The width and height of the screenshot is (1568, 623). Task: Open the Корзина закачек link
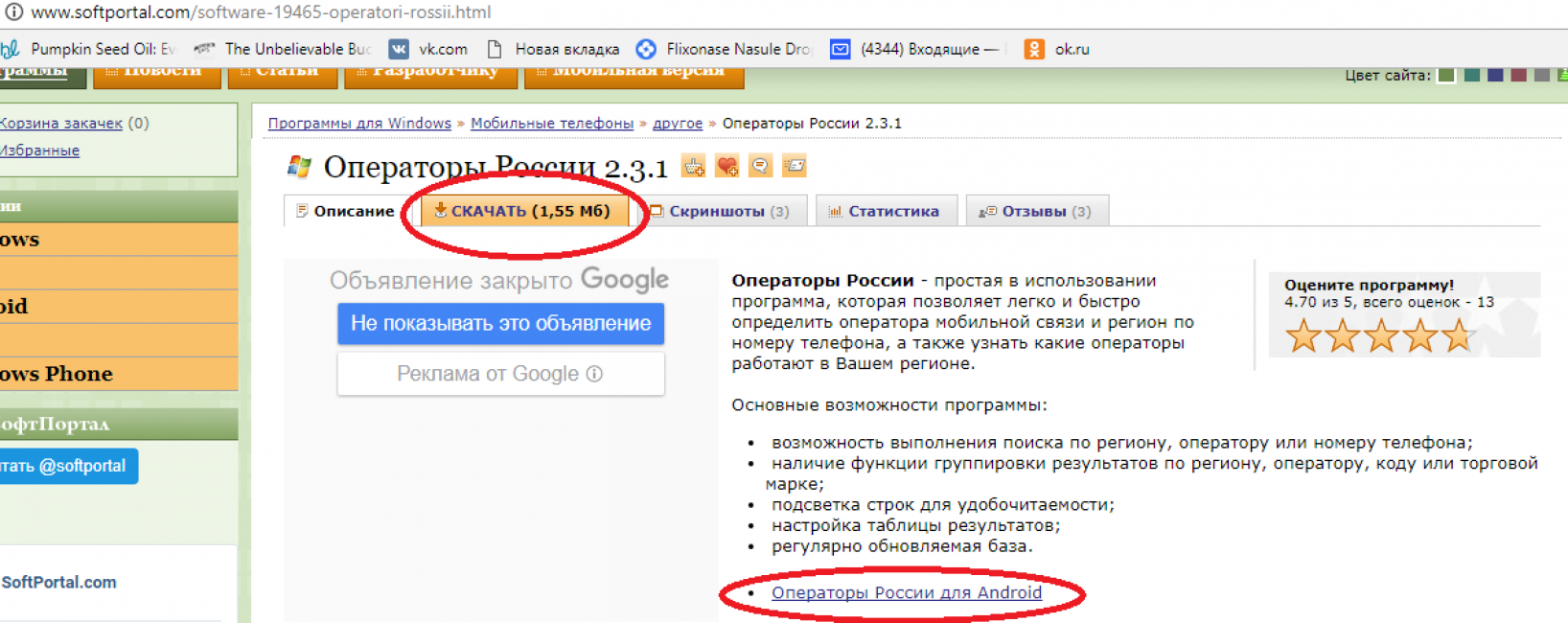tap(61, 123)
